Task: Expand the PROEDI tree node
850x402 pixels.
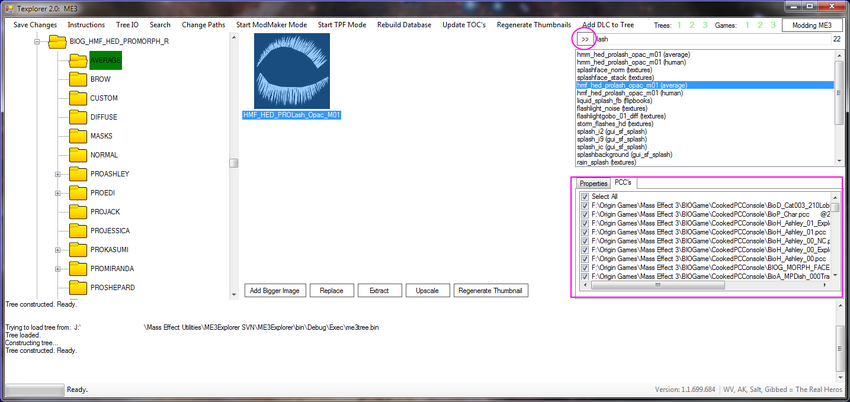Action: tap(57, 193)
